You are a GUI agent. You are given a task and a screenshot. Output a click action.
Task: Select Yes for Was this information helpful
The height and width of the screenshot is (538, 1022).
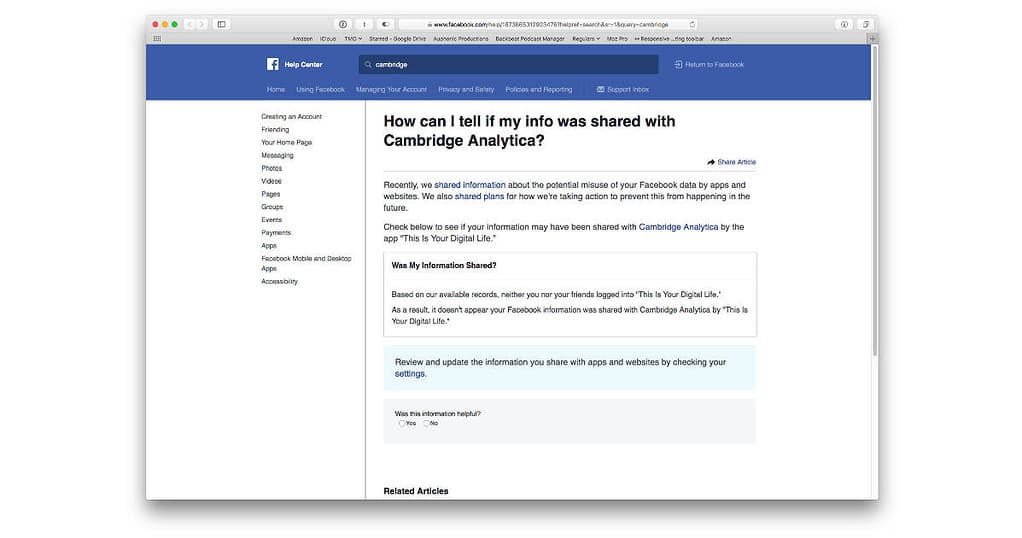point(402,423)
